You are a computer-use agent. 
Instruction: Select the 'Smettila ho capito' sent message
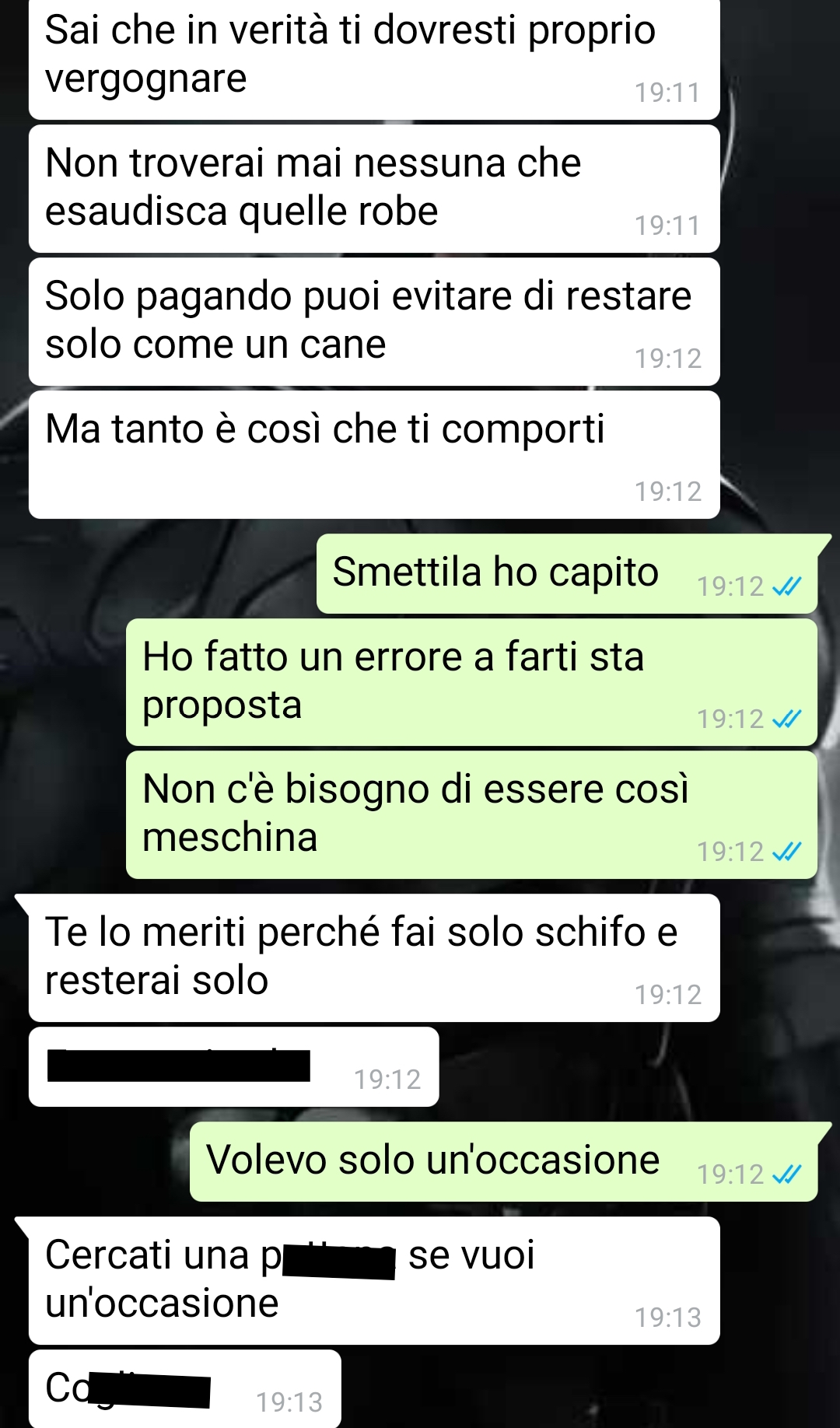tap(567, 574)
